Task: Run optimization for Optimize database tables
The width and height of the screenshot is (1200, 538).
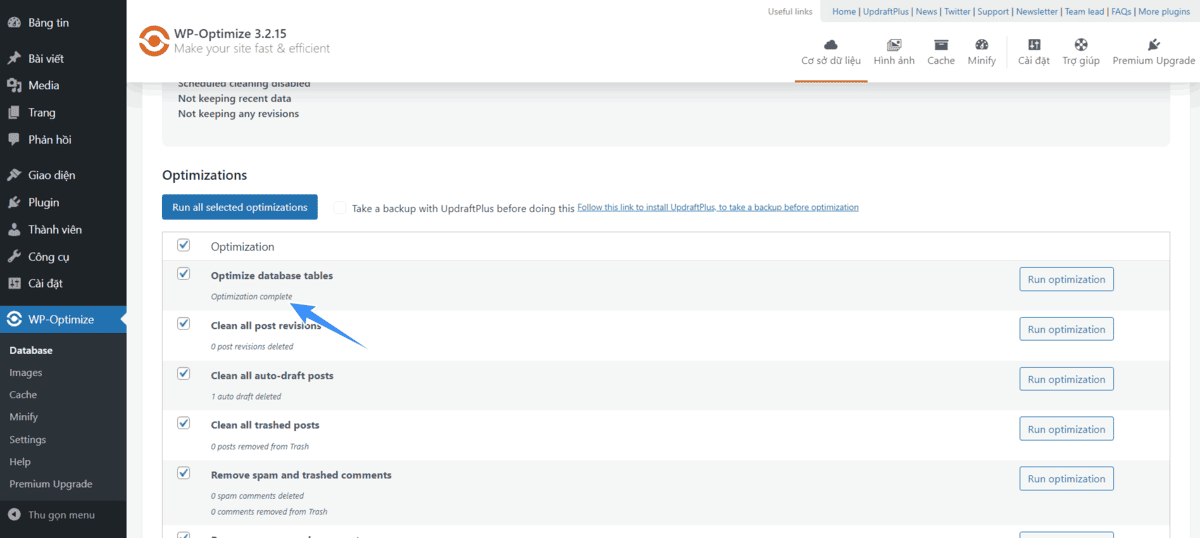Action: click(1066, 279)
